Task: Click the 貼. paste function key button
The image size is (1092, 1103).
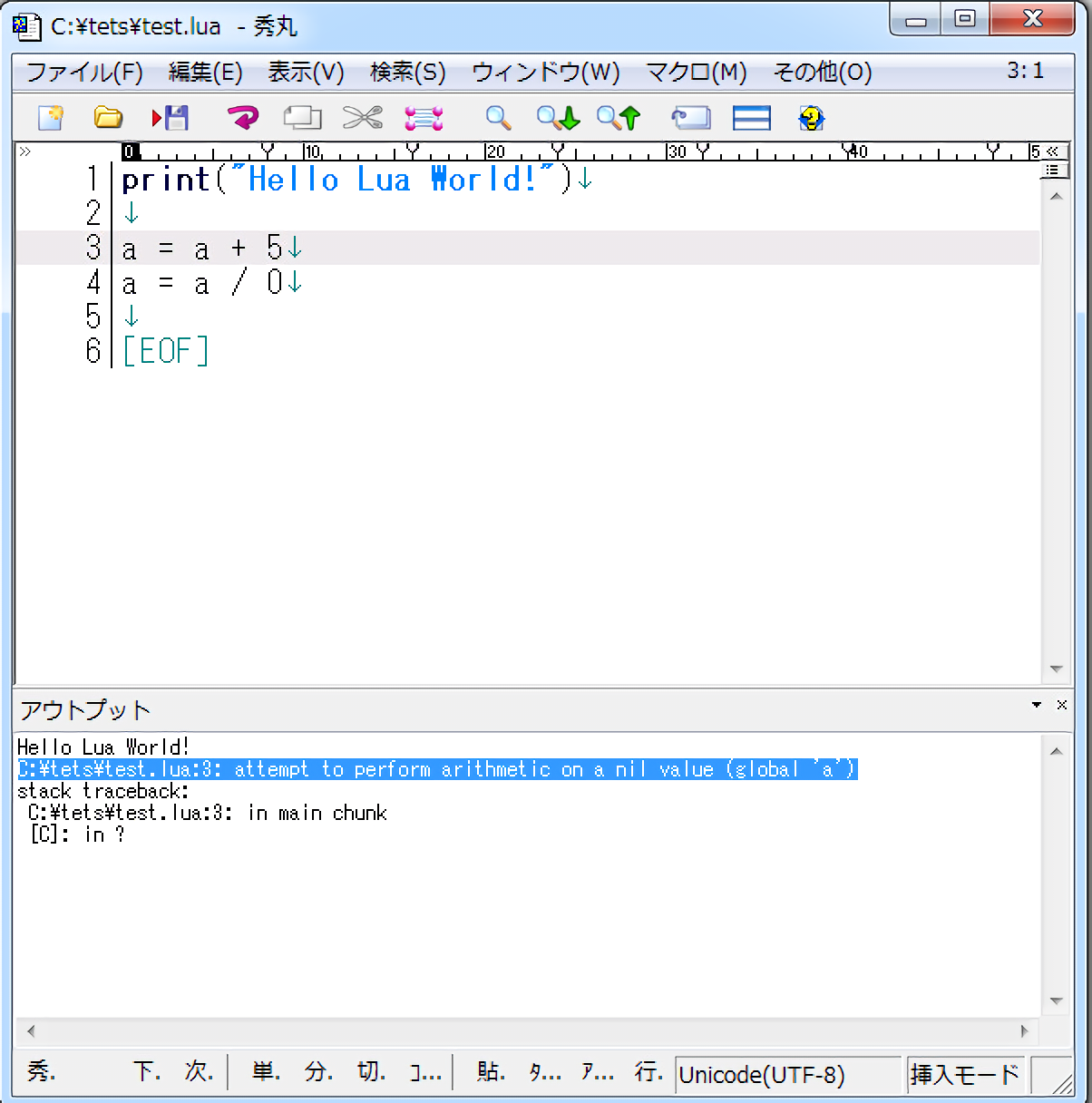Action: 491,1072
